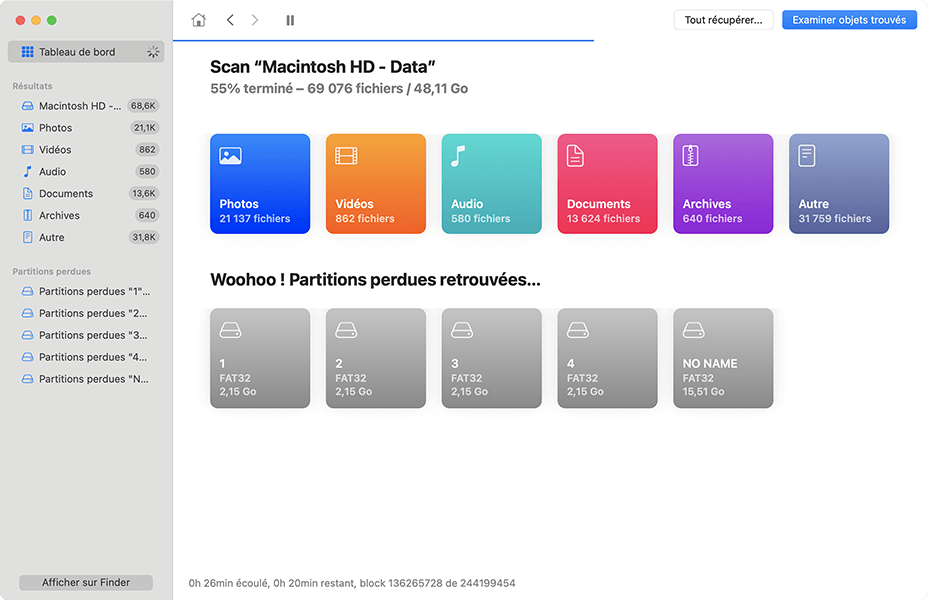Click the scanning spinner in sidebar
Screen dimensions: 928x600
pos(153,52)
